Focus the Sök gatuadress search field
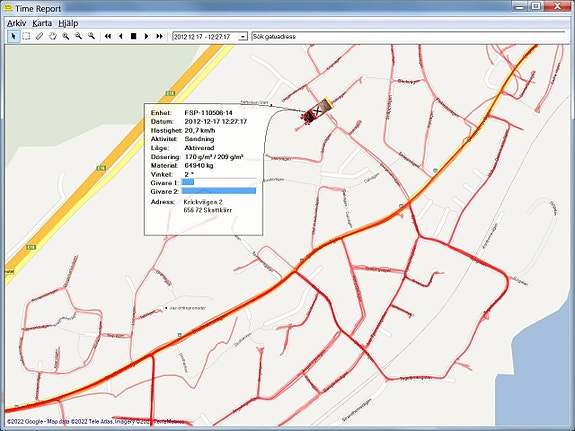The width and height of the screenshot is (575, 431). point(408,37)
